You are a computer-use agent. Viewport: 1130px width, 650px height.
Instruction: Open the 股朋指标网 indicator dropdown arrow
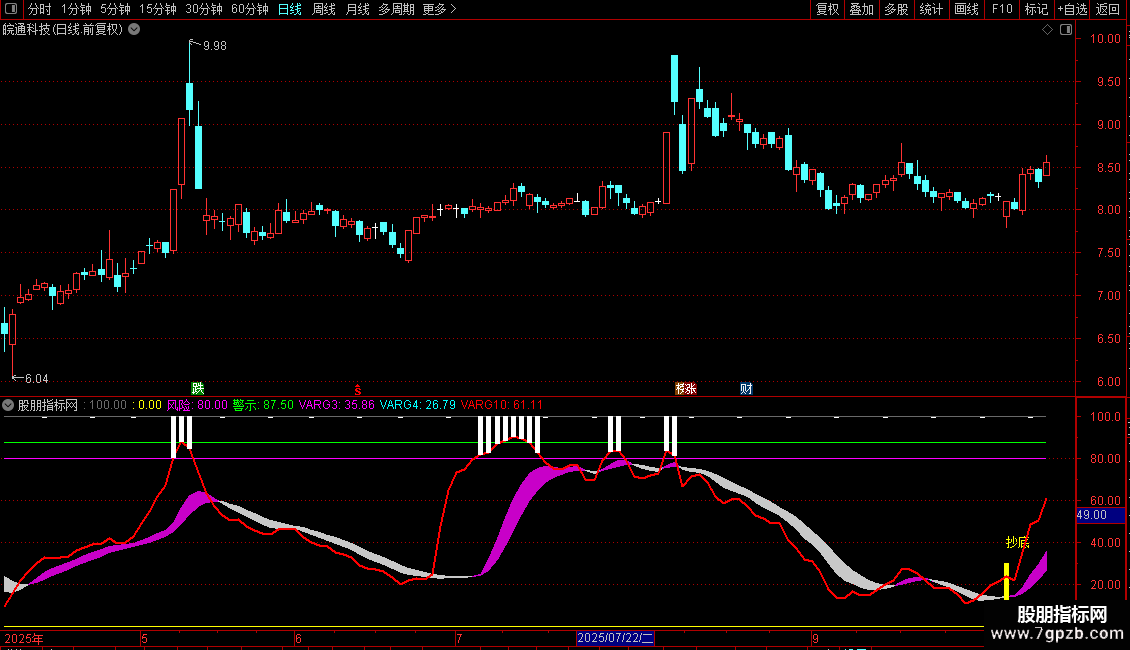(x=9, y=405)
